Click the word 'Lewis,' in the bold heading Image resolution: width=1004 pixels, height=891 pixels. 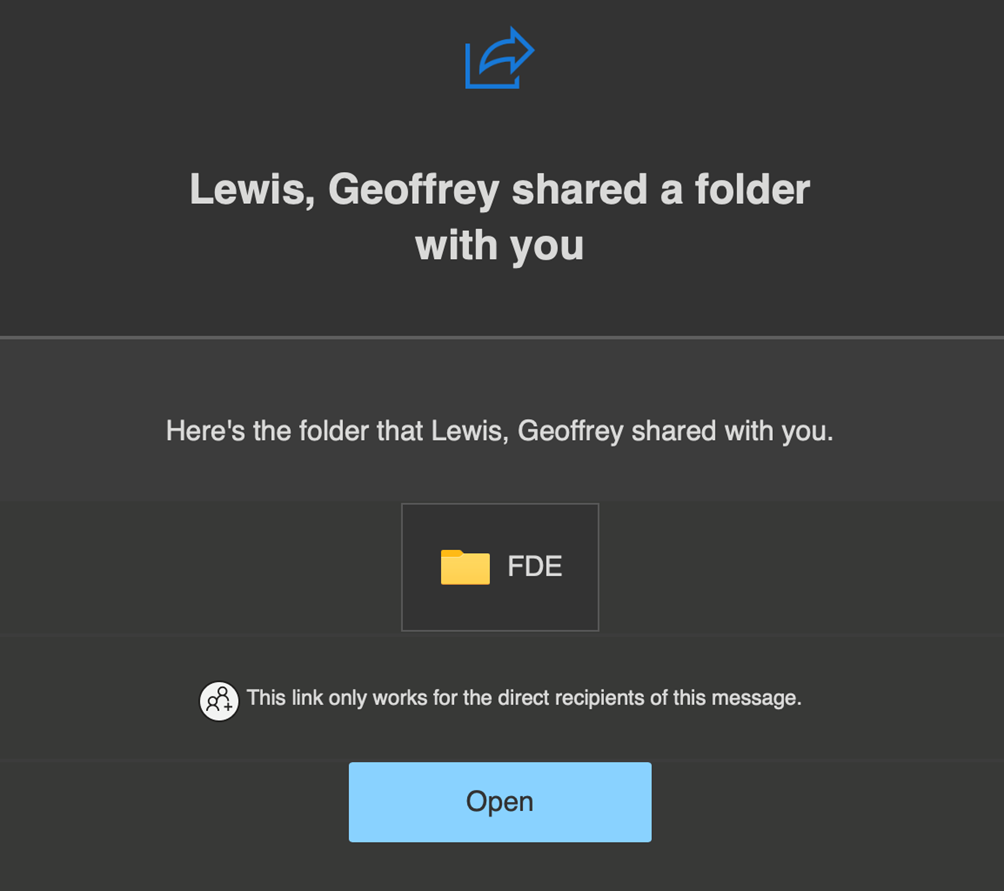[252, 190]
